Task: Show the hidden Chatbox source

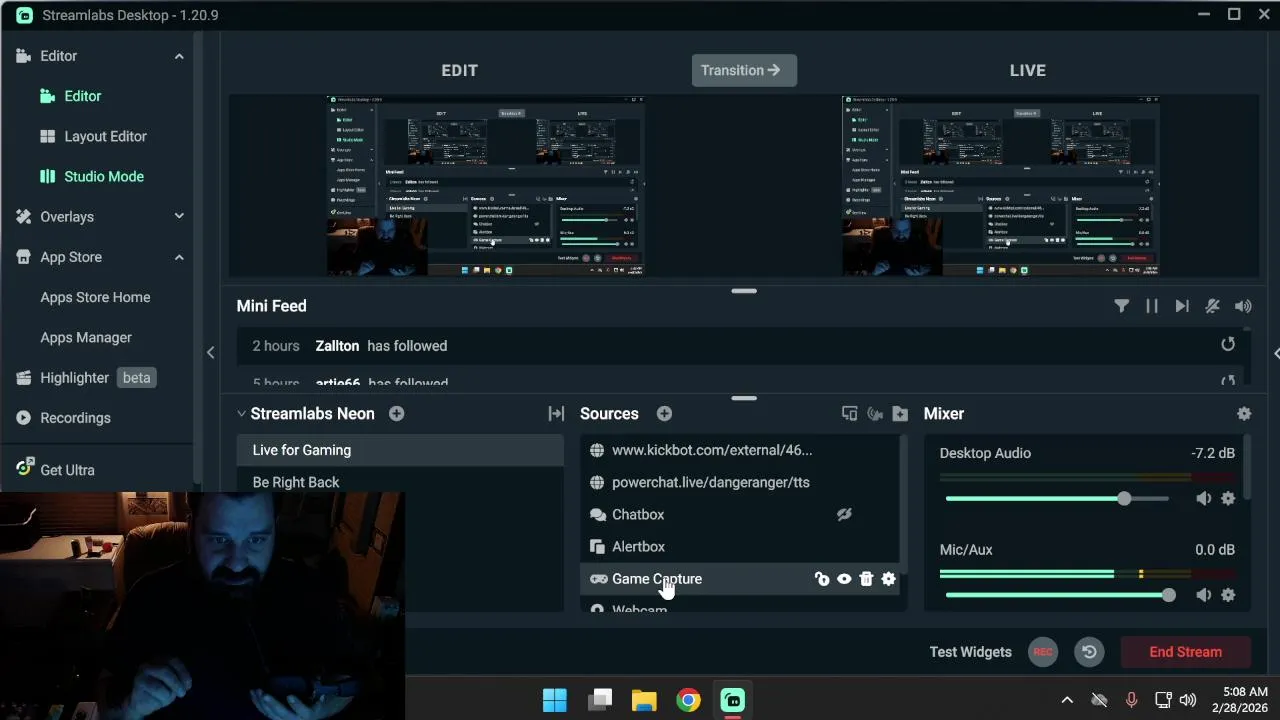Action: [844, 514]
